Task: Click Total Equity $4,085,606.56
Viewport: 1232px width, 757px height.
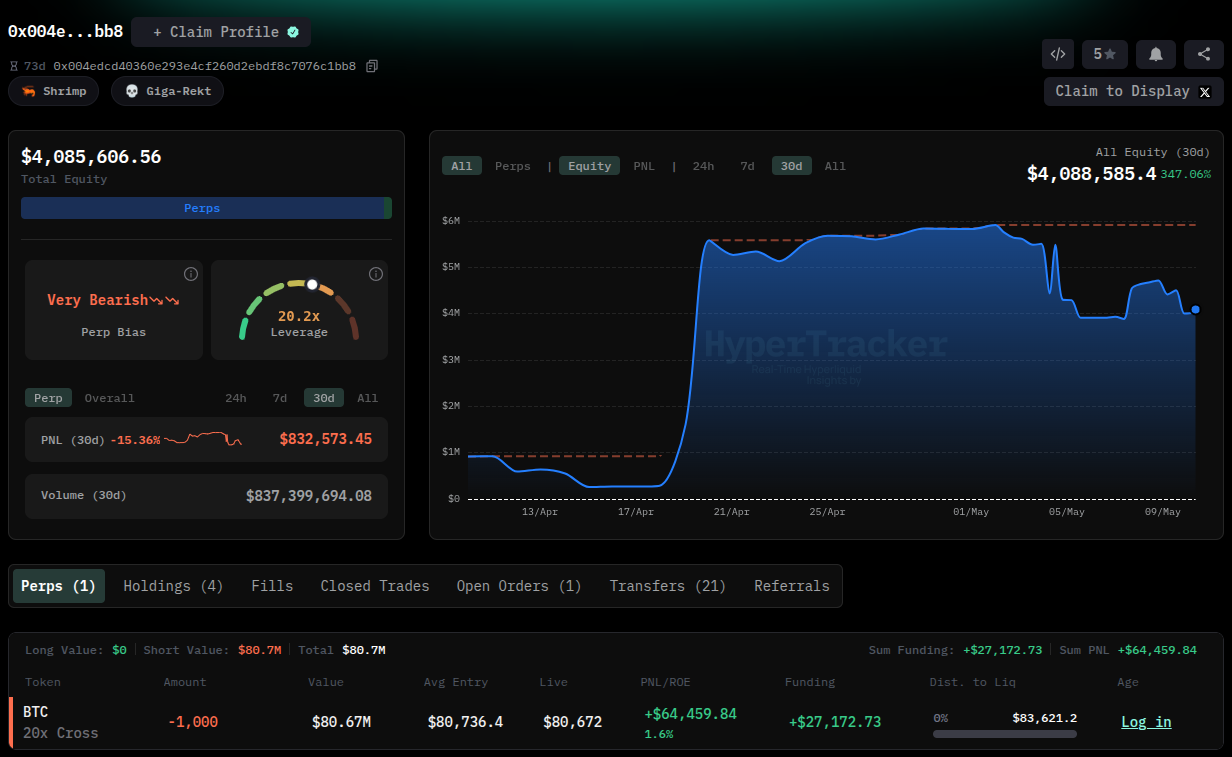Action: (x=91, y=157)
